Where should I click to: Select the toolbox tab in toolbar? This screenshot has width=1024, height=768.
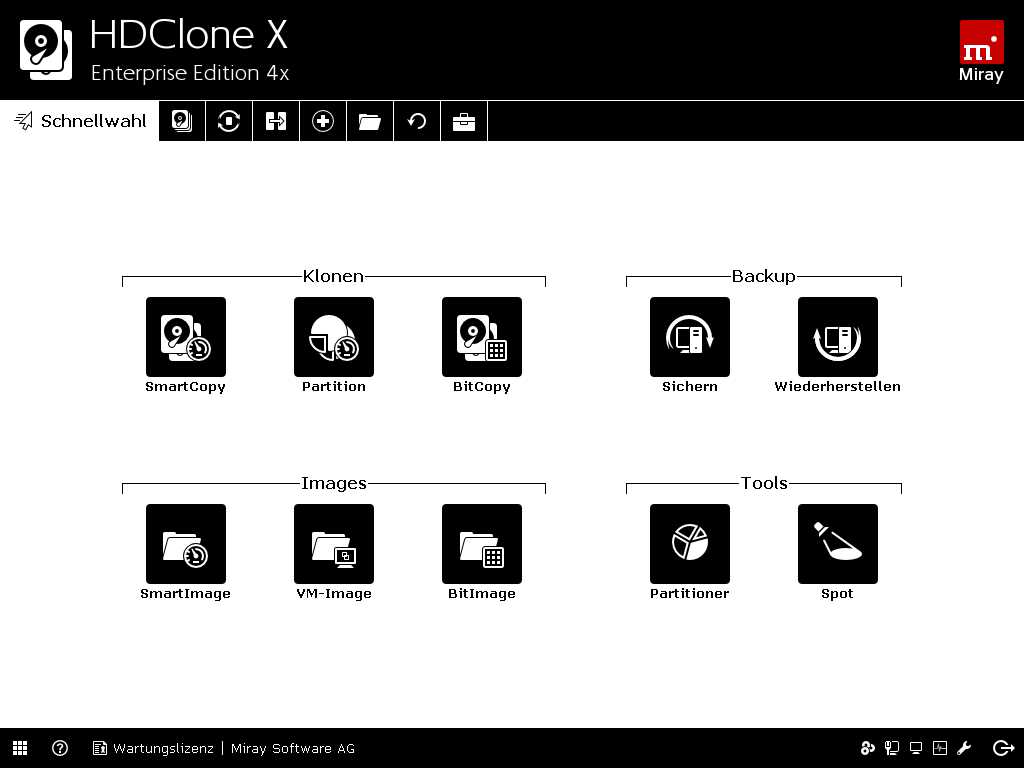click(x=464, y=121)
